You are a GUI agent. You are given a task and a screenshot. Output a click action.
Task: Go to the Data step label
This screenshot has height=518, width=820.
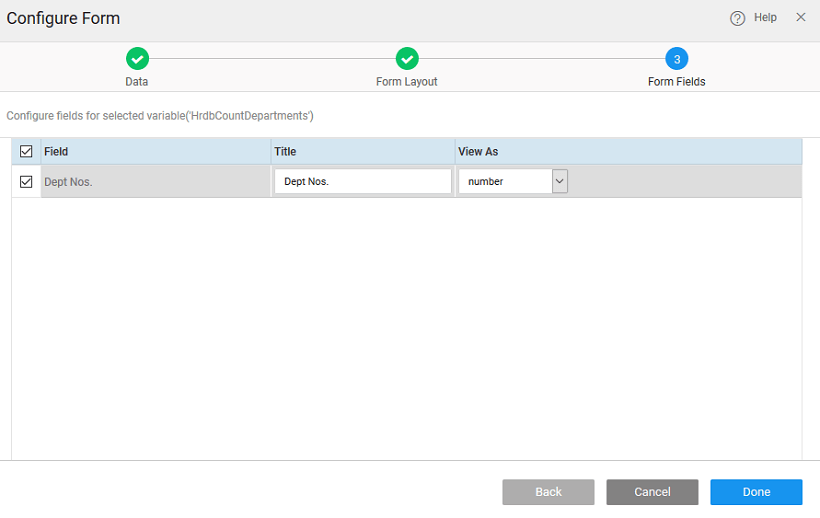pos(137,82)
